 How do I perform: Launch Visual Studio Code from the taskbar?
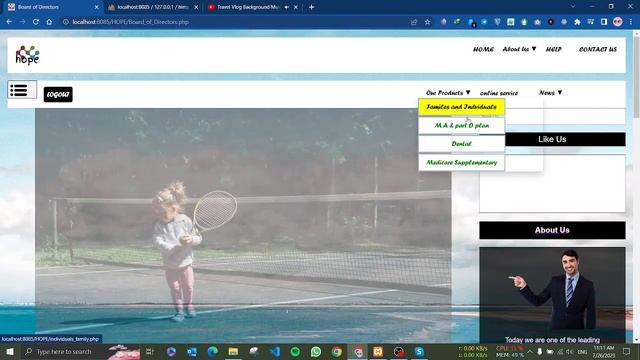[x=275, y=351]
